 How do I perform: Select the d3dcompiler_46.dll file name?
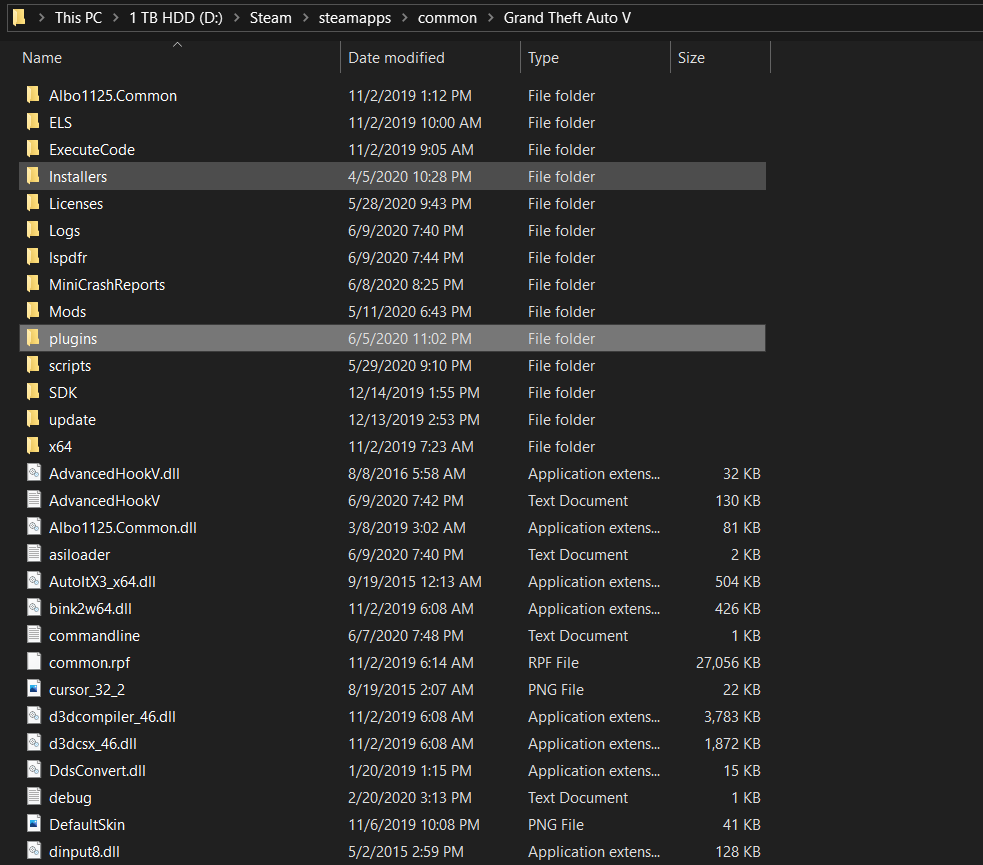tap(112, 716)
